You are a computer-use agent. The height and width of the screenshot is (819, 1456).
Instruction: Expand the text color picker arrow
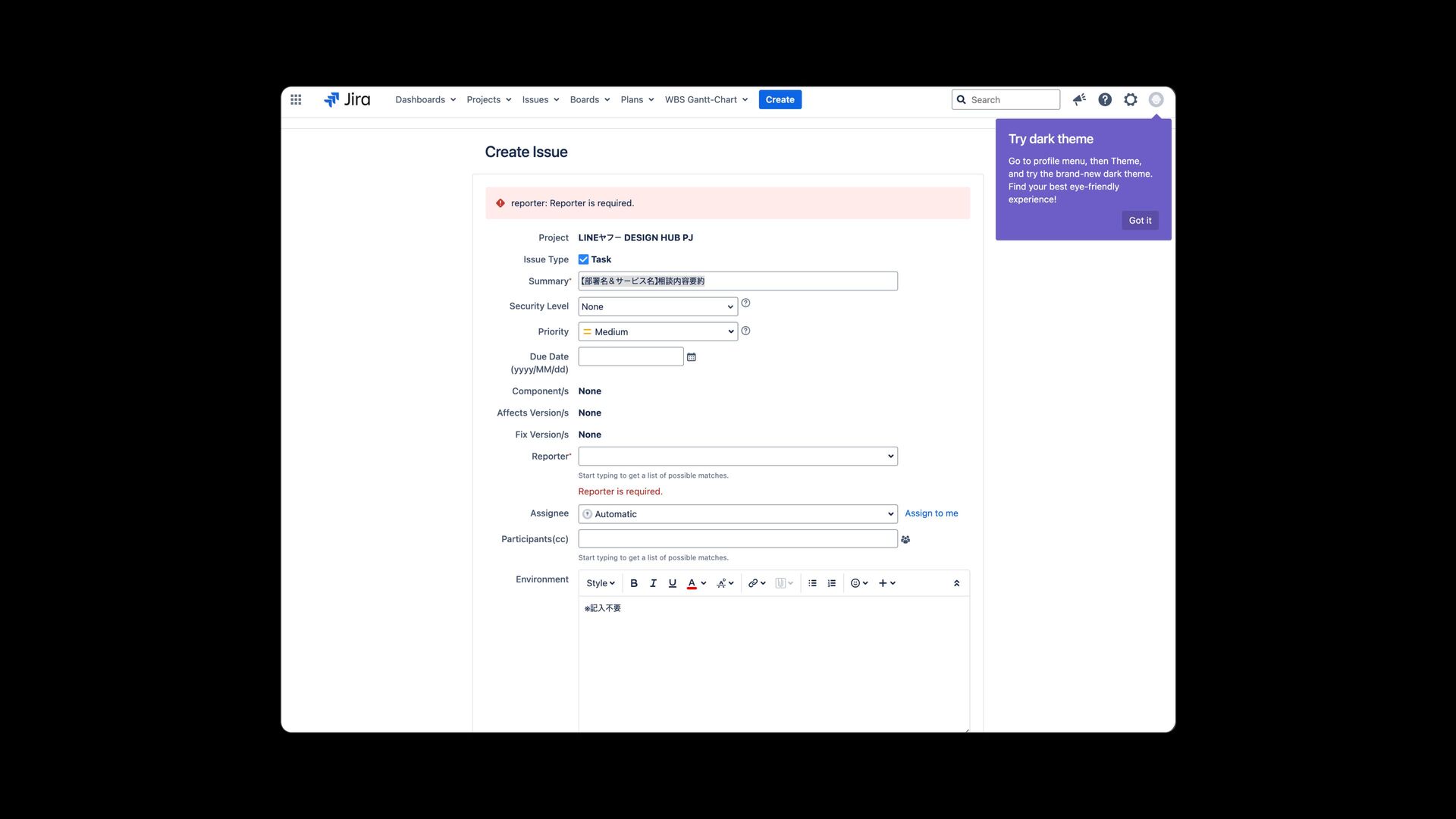pyautogui.click(x=704, y=583)
